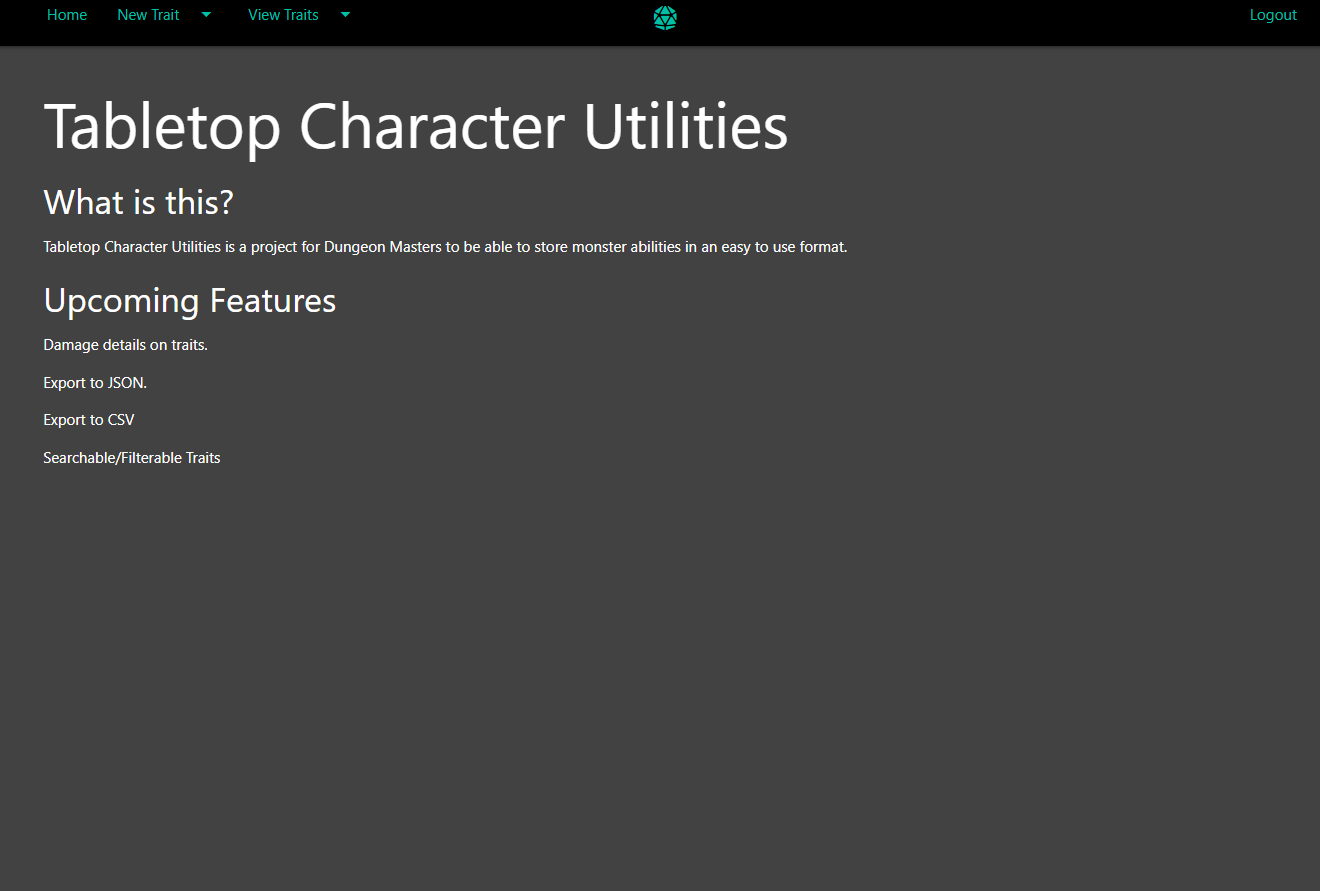The height and width of the screenshot is (891, 1320).
Task: Log out using the Logout link
Action: (x=1273, y=15)
